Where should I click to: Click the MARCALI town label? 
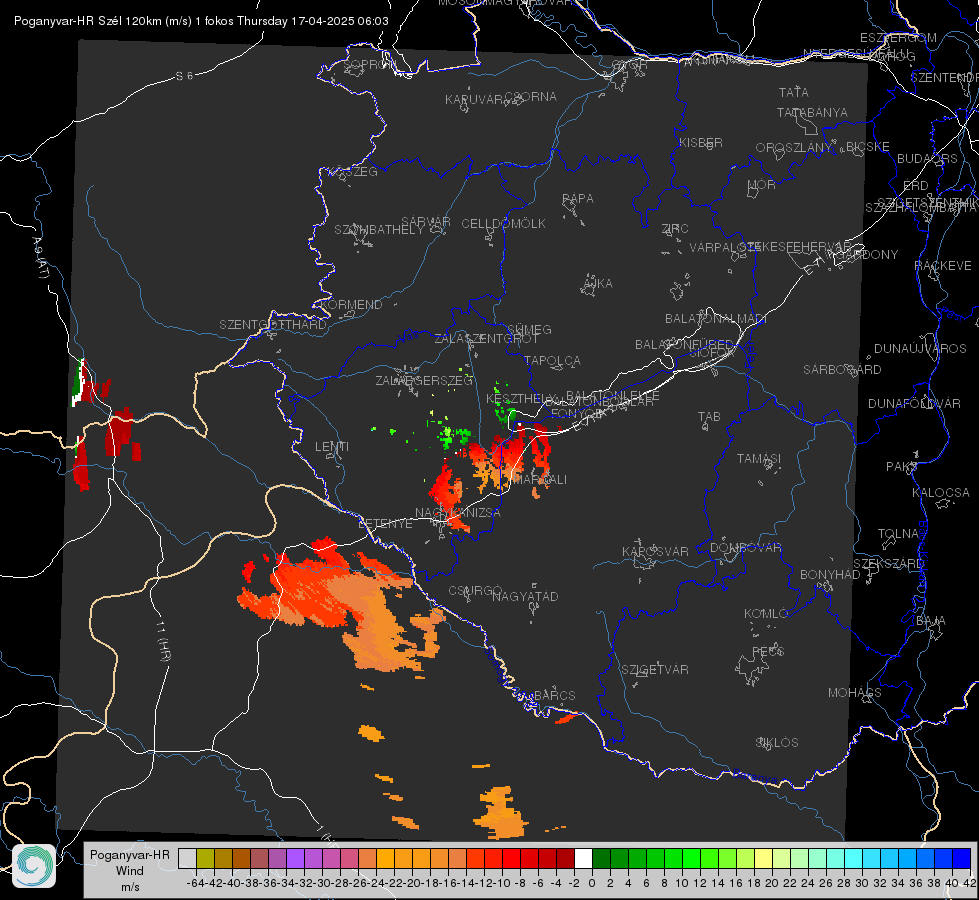(539, 480)
